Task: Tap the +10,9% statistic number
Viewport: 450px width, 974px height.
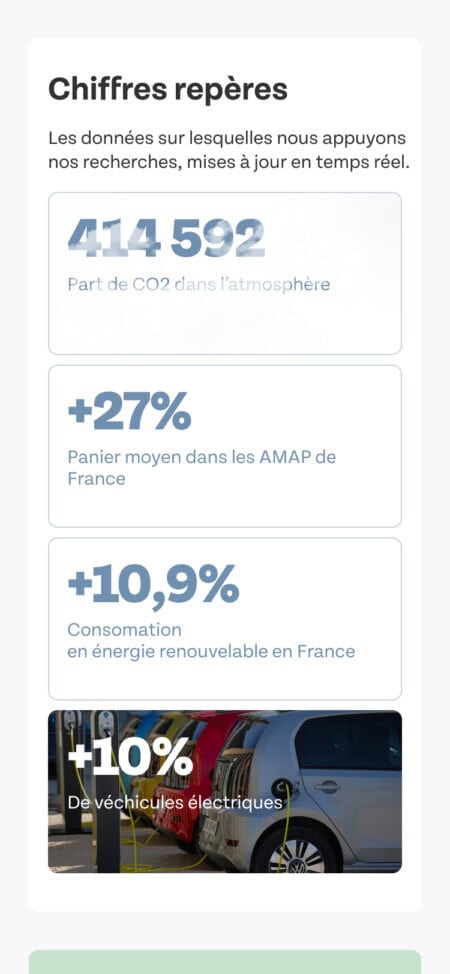Action: click(153, 585)
